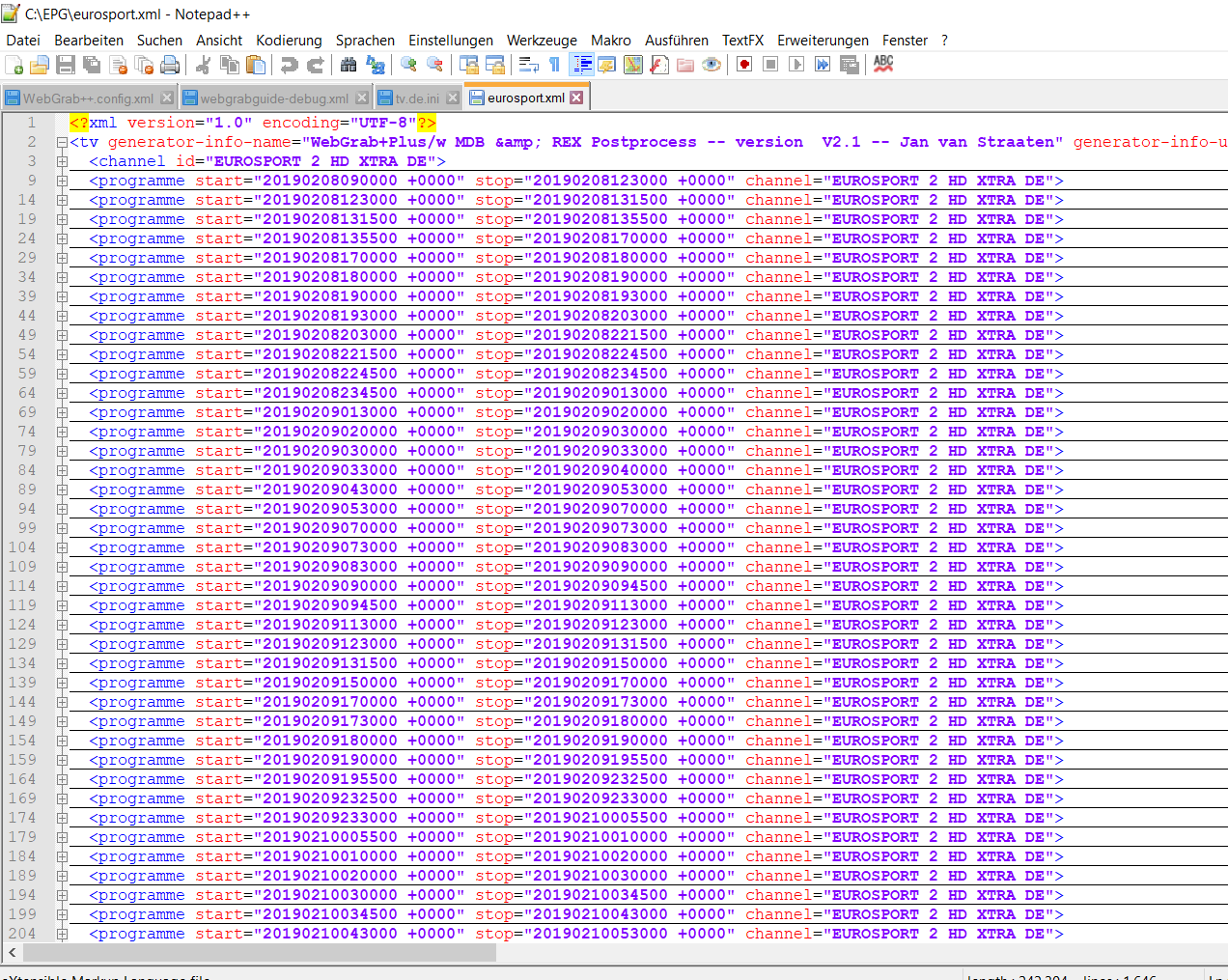Click the Folder as Workspace icon
Viewport: 1228px width, 980px height.
(x=685, y=65)
